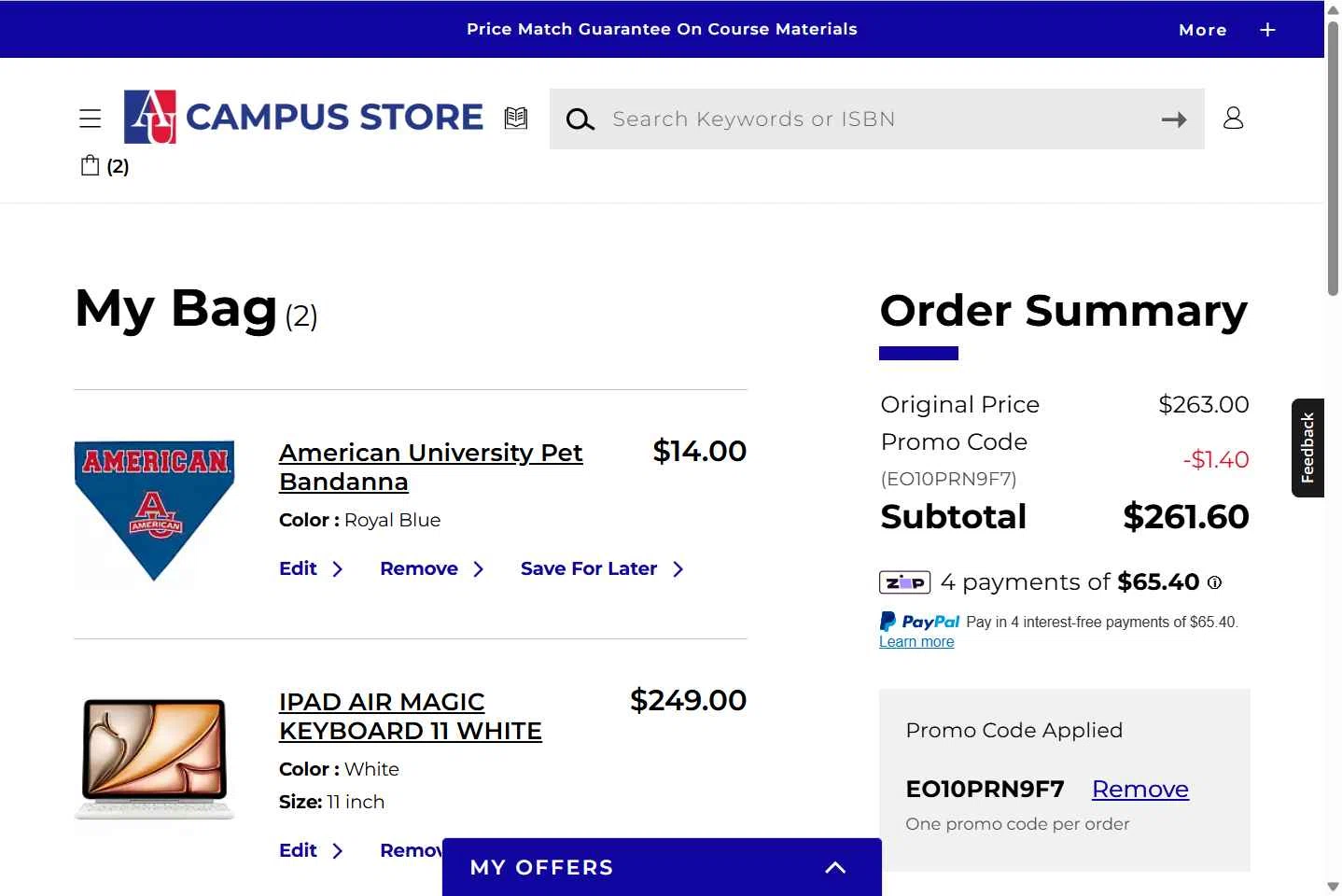The width and height of the screenshot is (1342, 896).
Task: Click the Color: Royal Blue text
Action: tap(359, 520)
